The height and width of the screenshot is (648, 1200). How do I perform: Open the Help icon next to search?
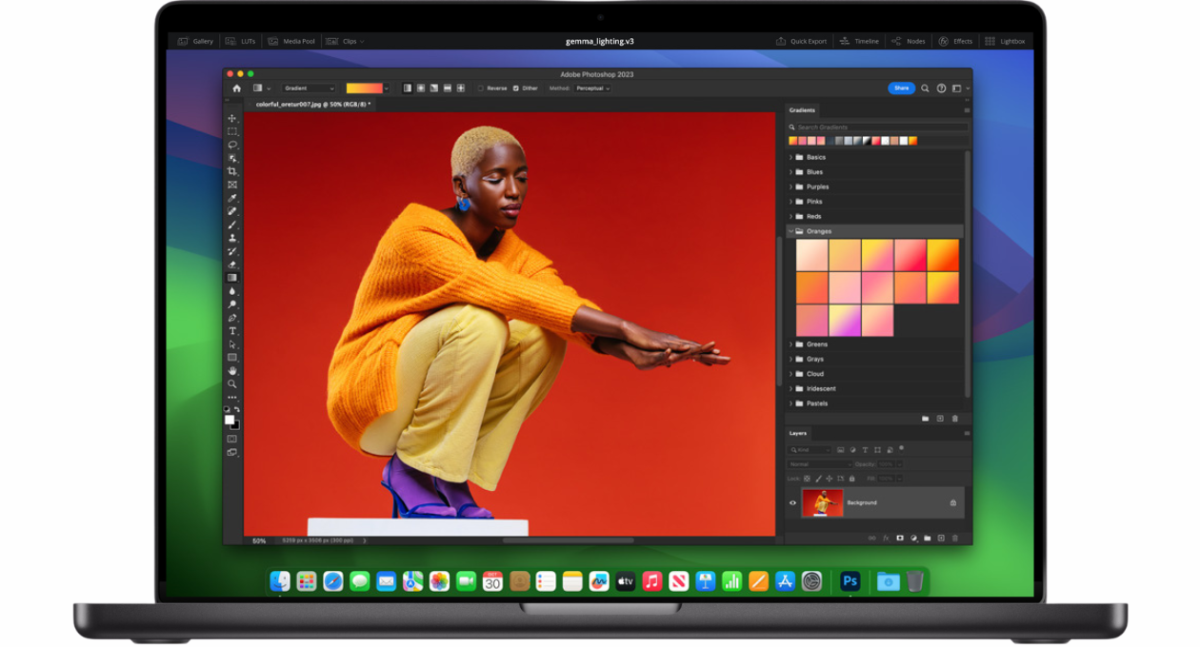pos(941,88)
